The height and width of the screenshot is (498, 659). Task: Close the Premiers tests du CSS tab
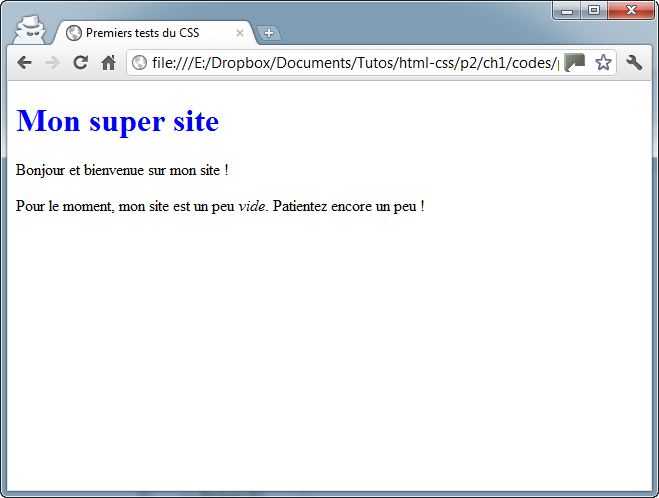click(x=240, y=33)
